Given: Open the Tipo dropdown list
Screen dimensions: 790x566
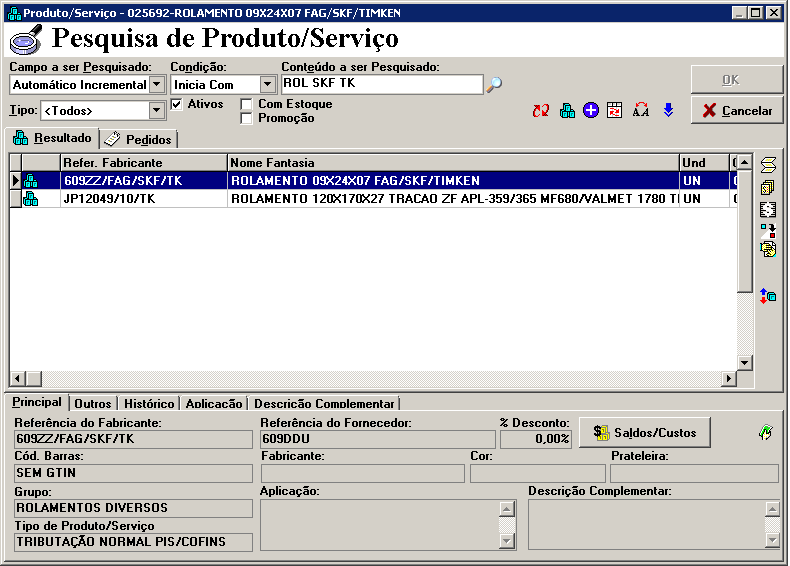Looking at the screenshot, I should (156, 111).
